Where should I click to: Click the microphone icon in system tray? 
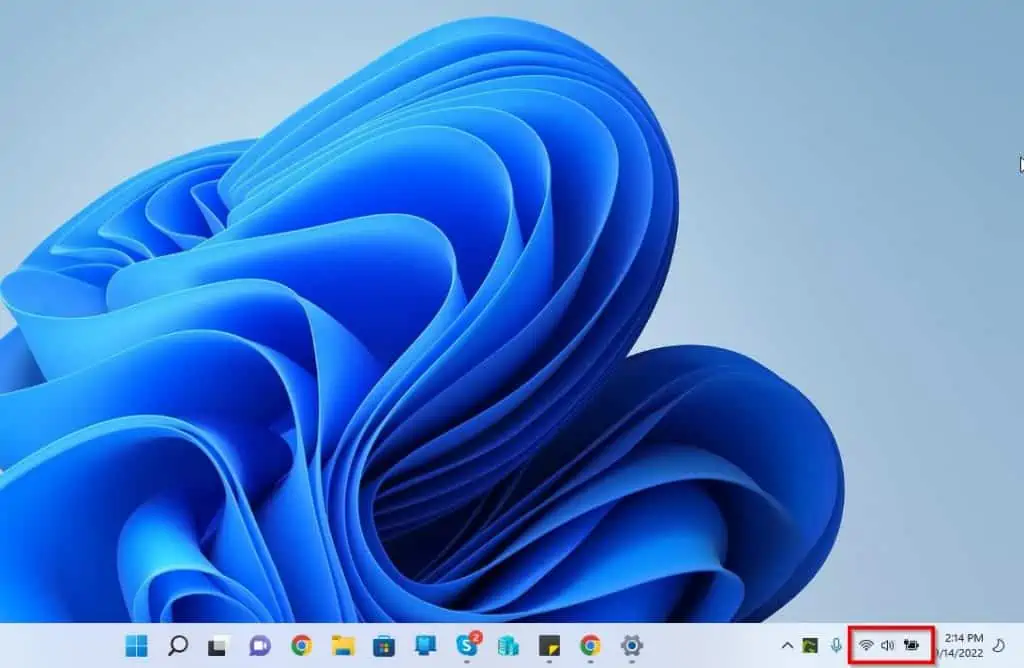point(836,646)
